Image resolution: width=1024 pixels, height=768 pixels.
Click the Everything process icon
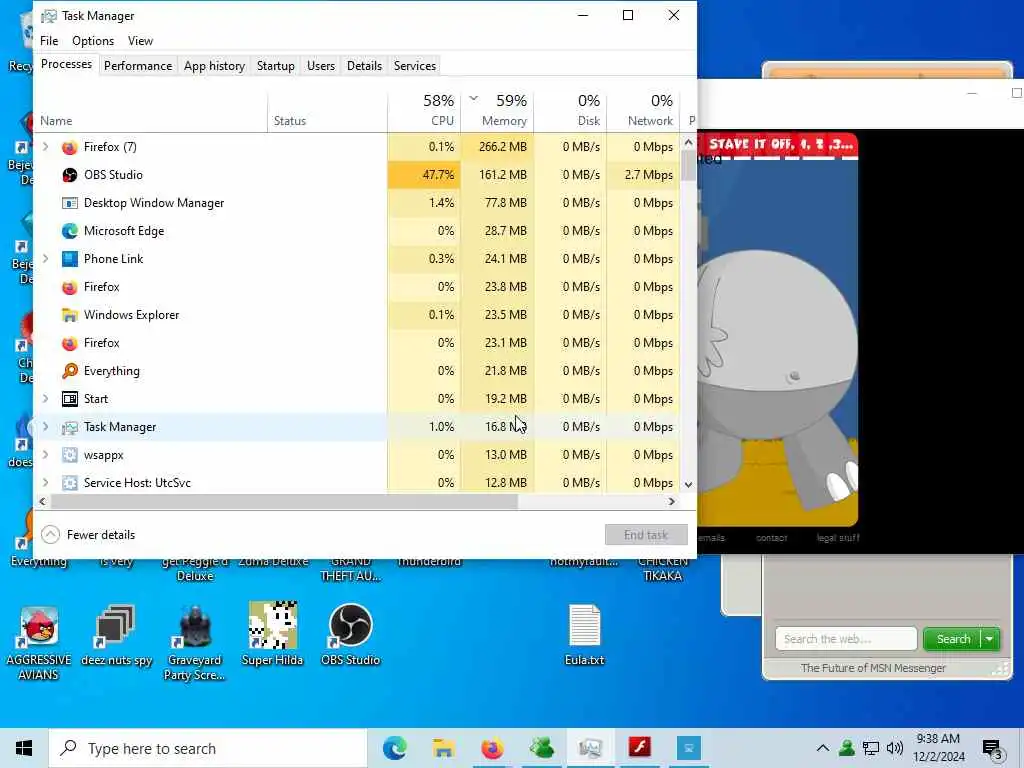pos(70,371)
